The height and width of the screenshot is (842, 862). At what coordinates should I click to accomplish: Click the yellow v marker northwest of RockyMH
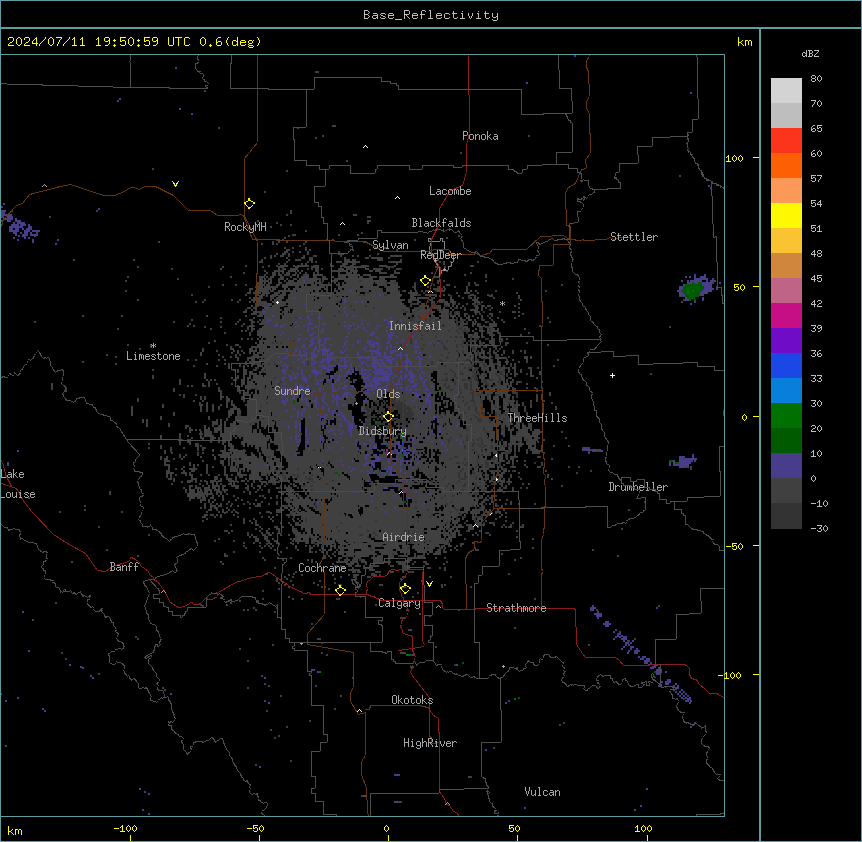pyautogui.click(x=175, y=184)
